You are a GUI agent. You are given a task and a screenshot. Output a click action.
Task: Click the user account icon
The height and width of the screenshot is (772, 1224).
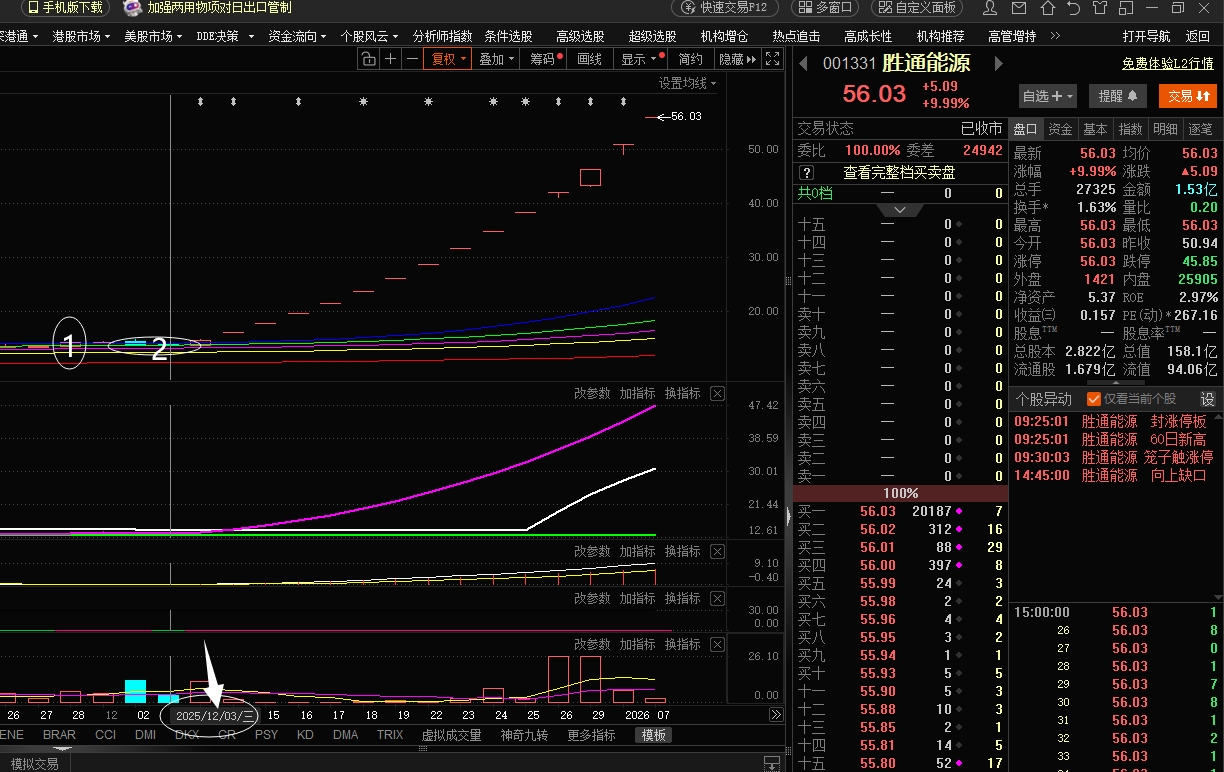(x=990, y=8)
